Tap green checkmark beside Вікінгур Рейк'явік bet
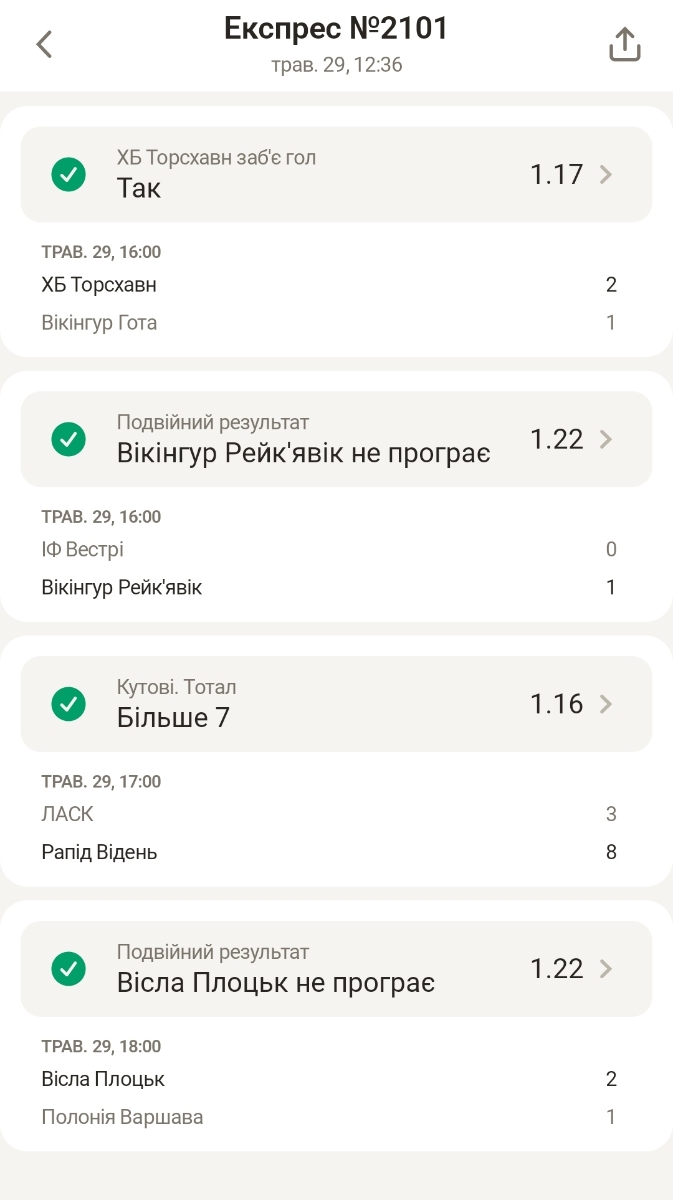 point(69,439)
